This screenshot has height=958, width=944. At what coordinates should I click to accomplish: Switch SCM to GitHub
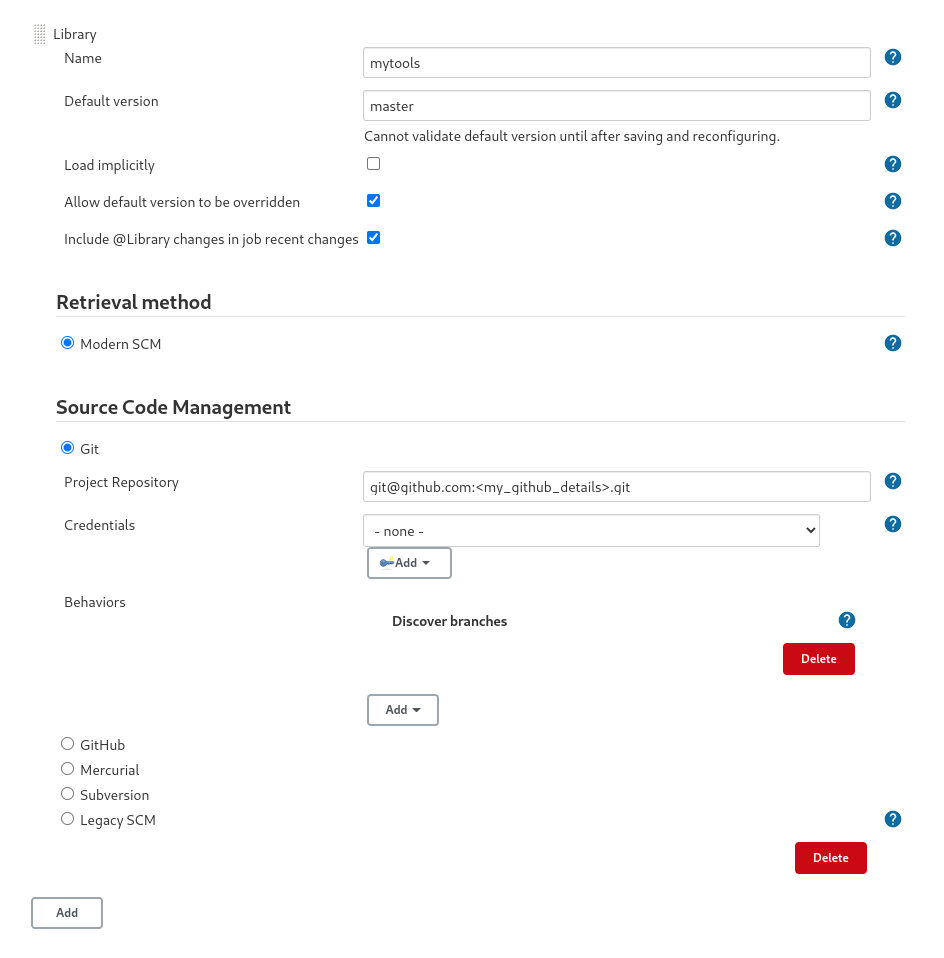67,743
